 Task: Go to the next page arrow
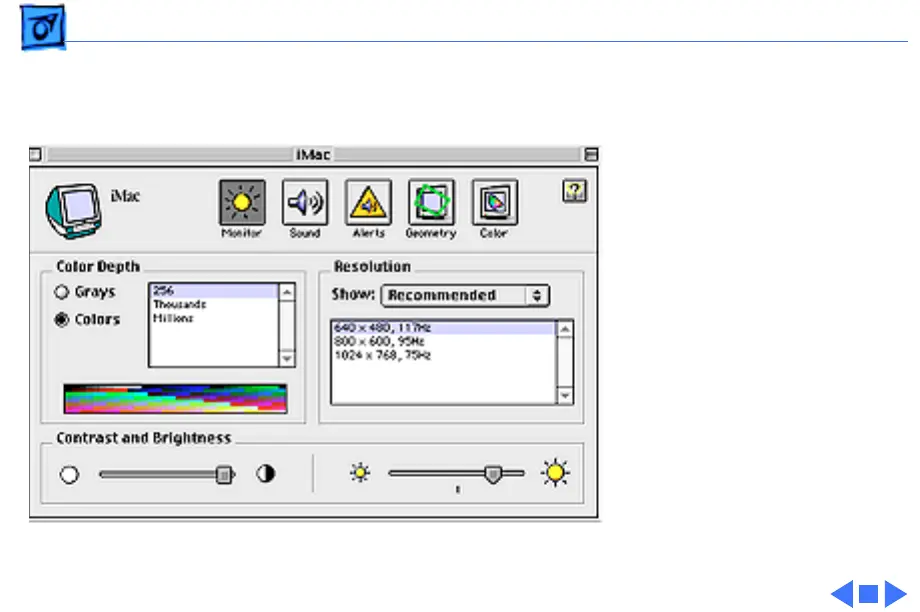(x=895, y=594)
